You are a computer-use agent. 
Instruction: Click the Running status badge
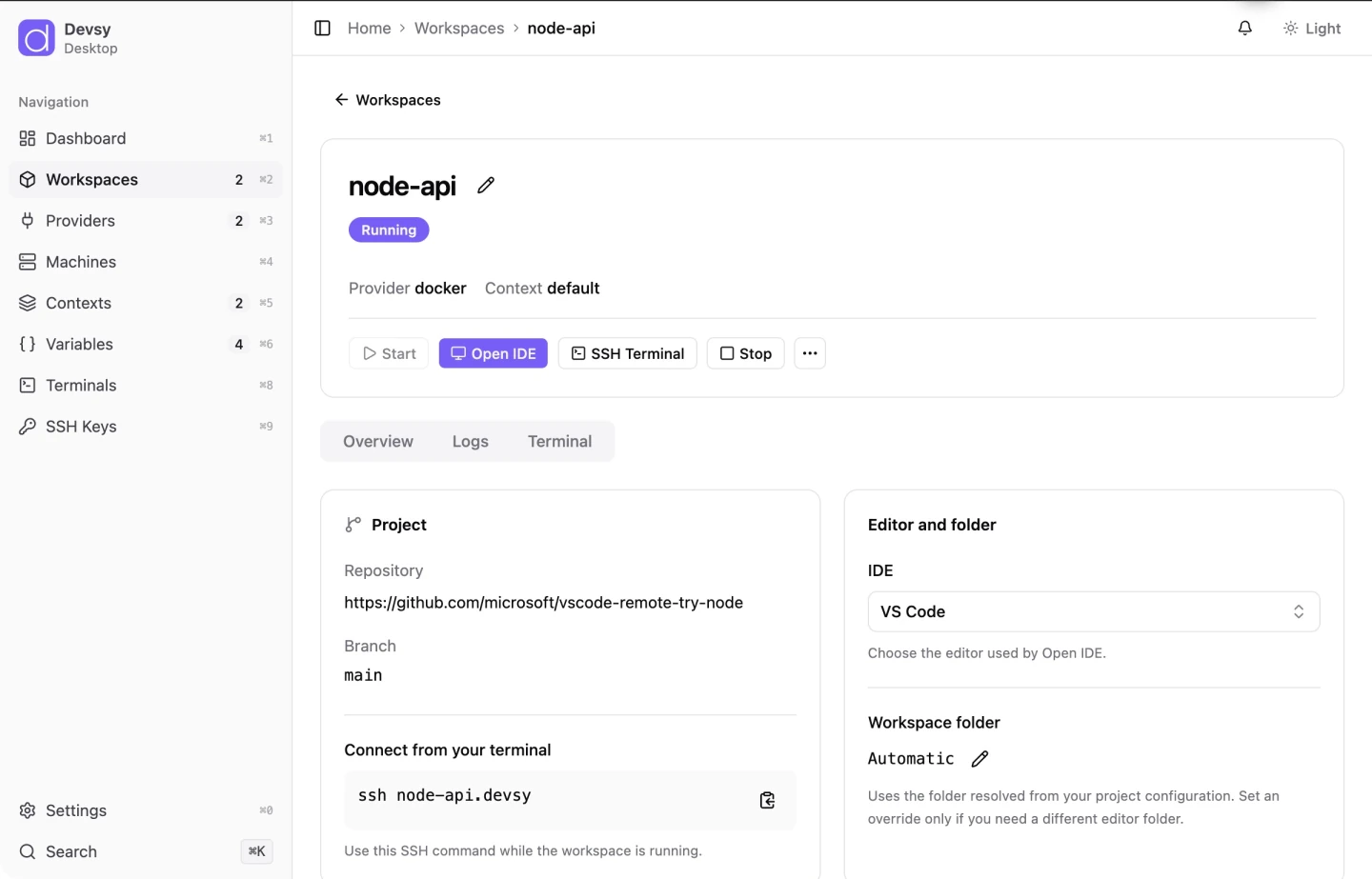pos(389,230)
